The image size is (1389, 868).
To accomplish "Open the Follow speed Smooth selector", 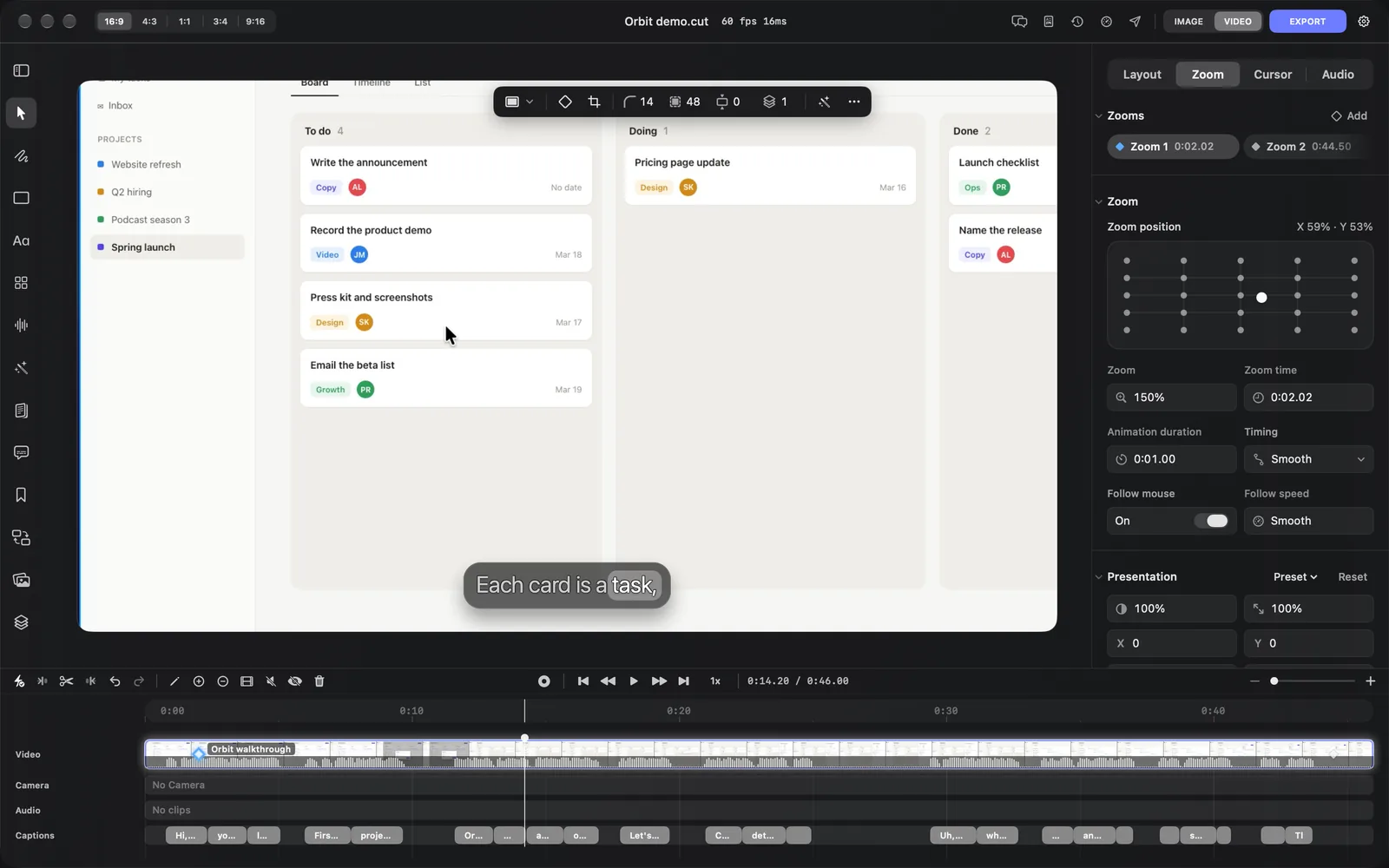I will coord(1308,521).
